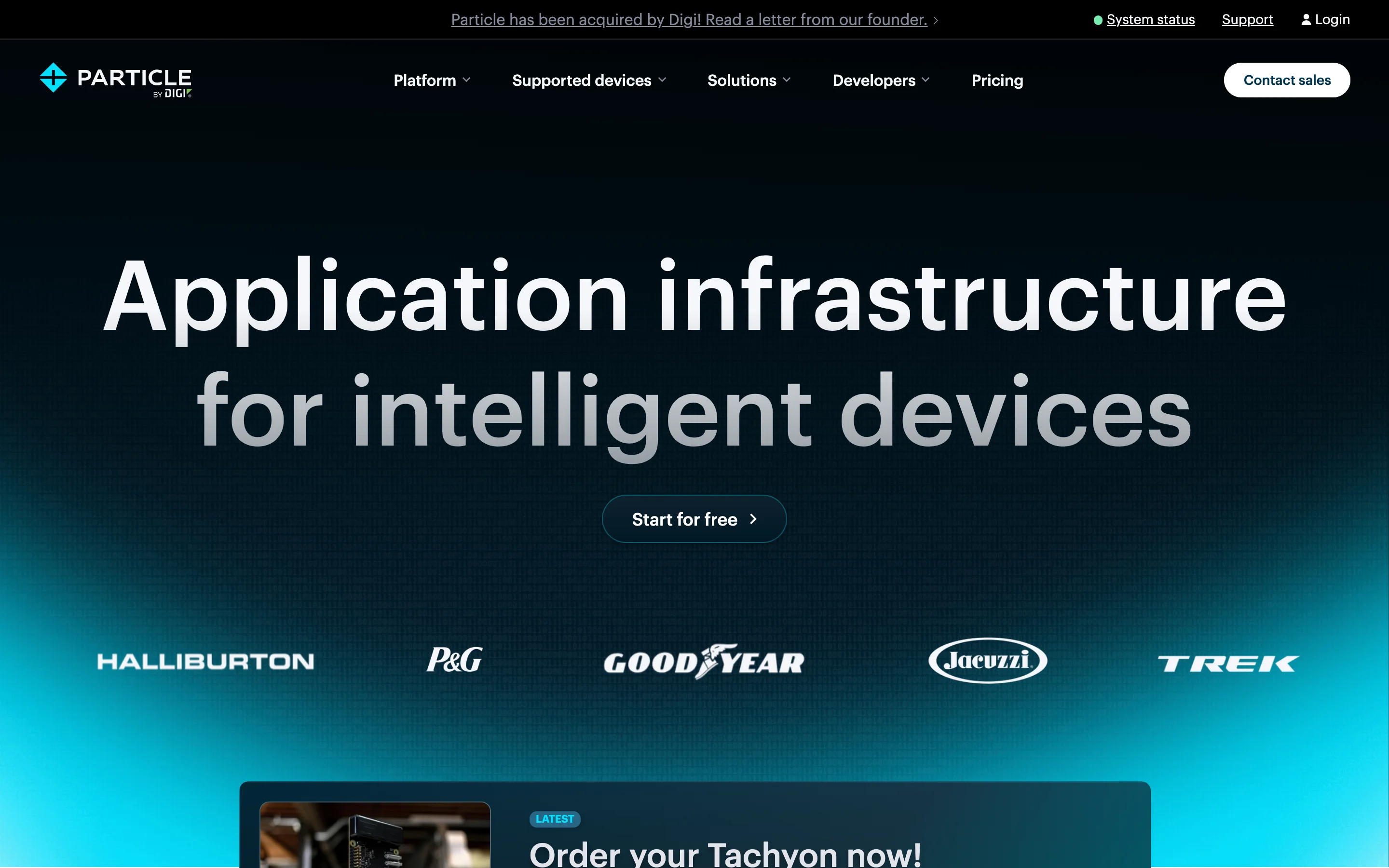The height and width of the screenshot is (868, 1389).
Task: Click the Halliburton customer logo
Action: point(205,661)
